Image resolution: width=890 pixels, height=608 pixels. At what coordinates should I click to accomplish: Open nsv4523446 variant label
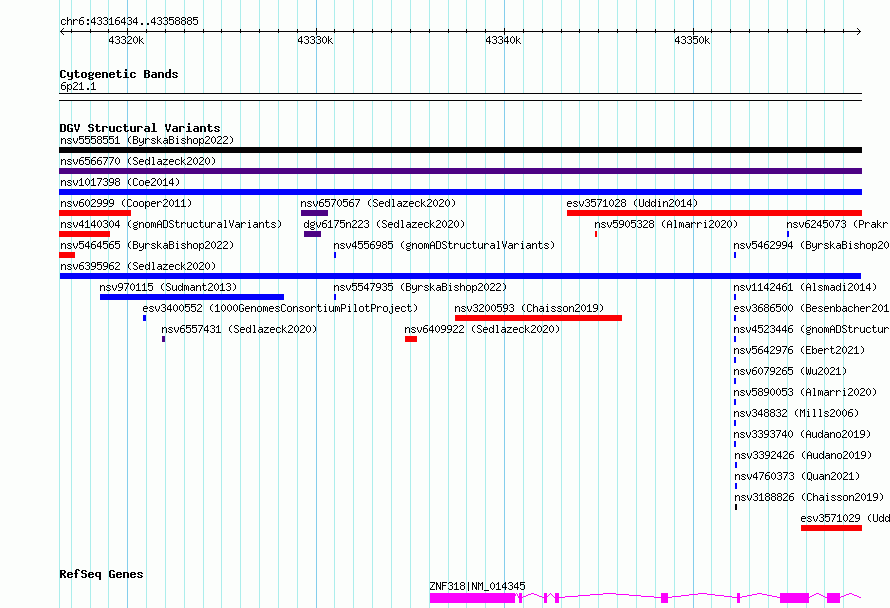[811, 329]
